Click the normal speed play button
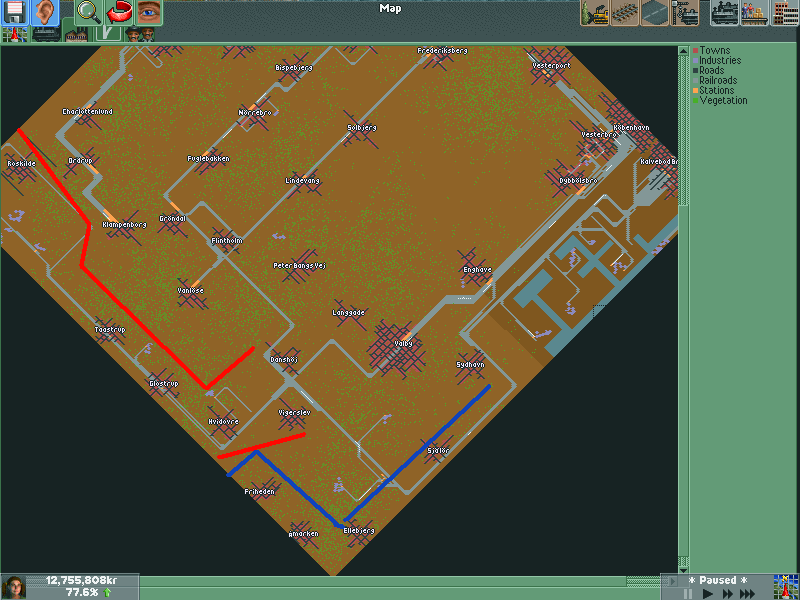 coord(707,594)
